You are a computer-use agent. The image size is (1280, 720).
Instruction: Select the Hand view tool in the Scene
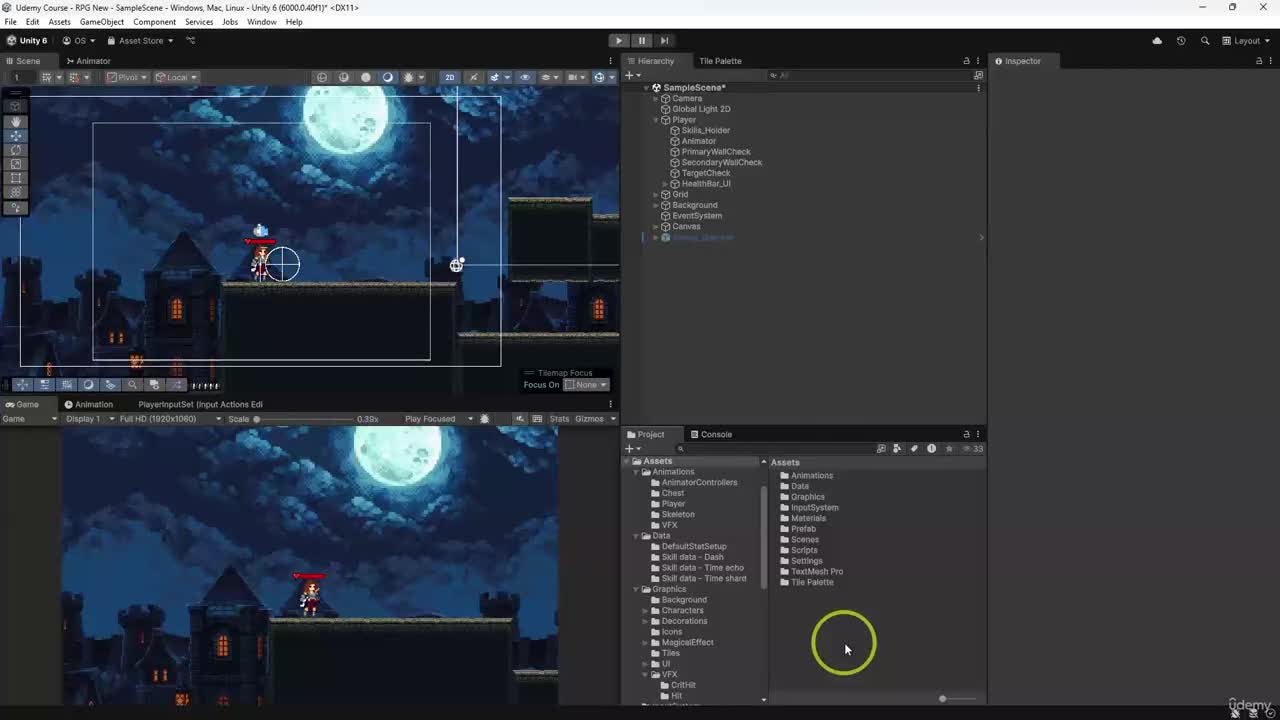tap(16, 121)
